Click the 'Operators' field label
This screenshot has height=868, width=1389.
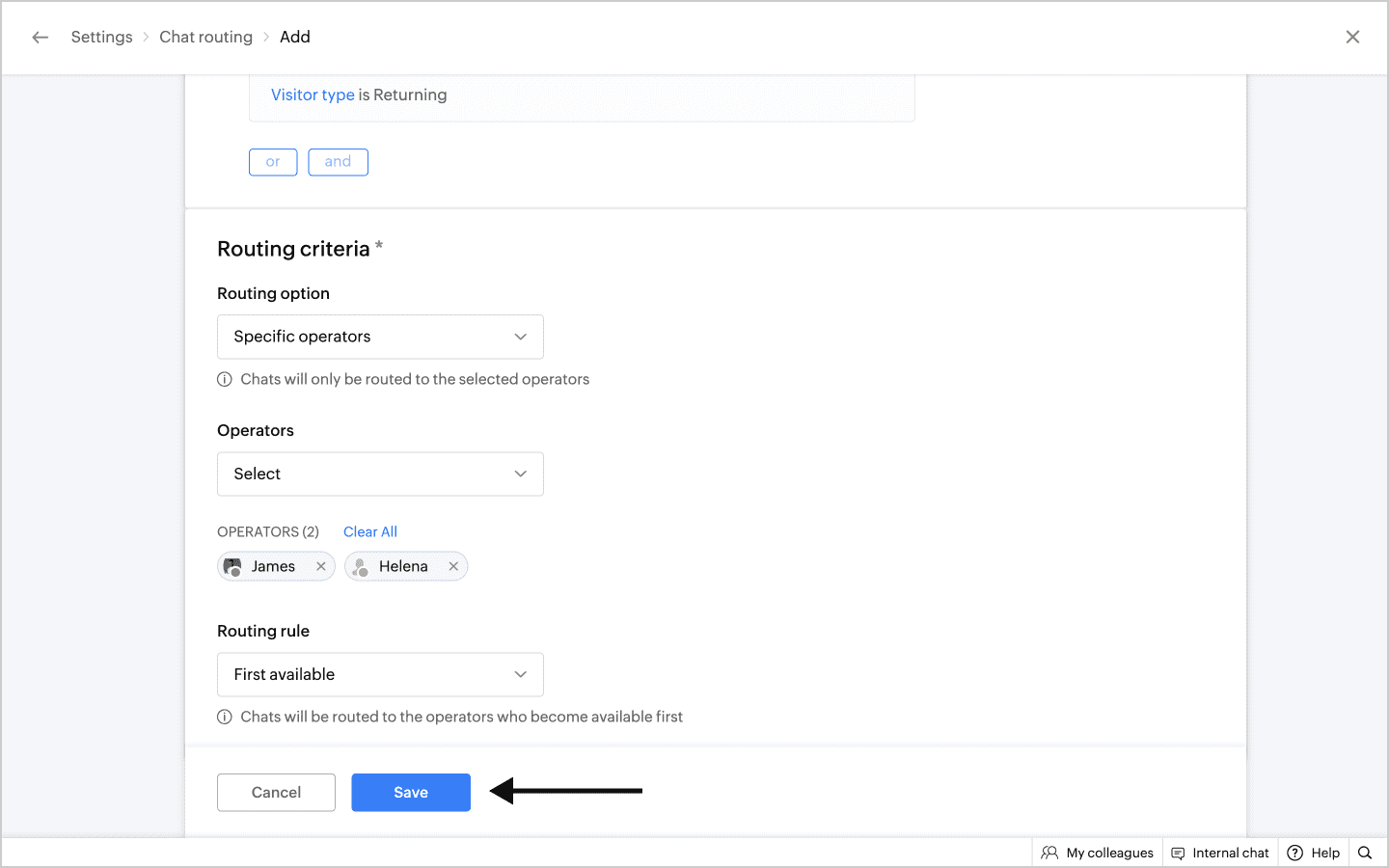[x=256, y=430]
